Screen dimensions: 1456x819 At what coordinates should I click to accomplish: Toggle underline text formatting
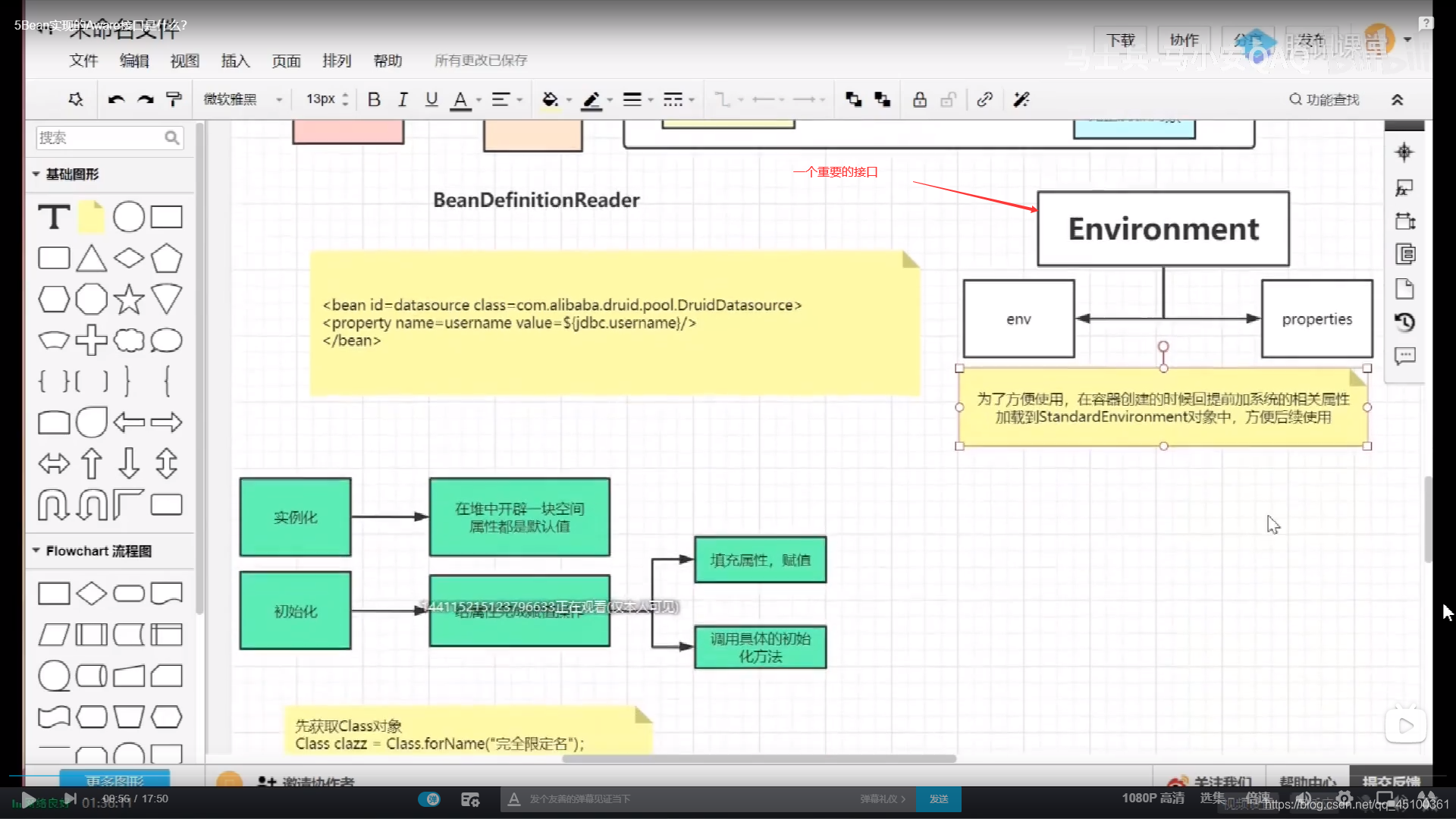[431, 99]
